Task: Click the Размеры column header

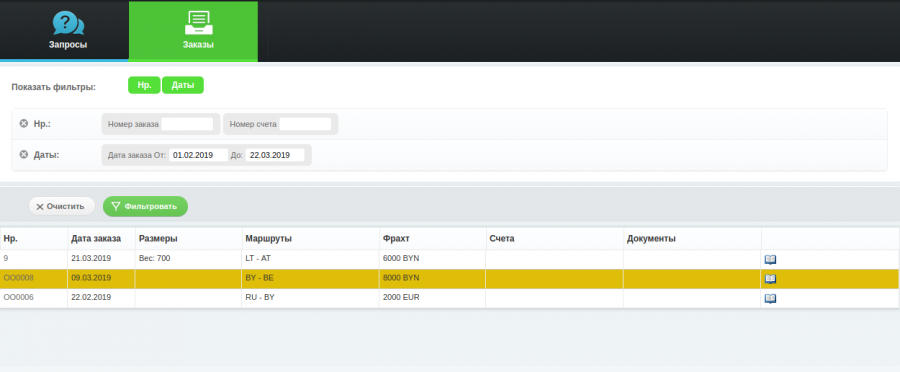Action: coord(188,238)
